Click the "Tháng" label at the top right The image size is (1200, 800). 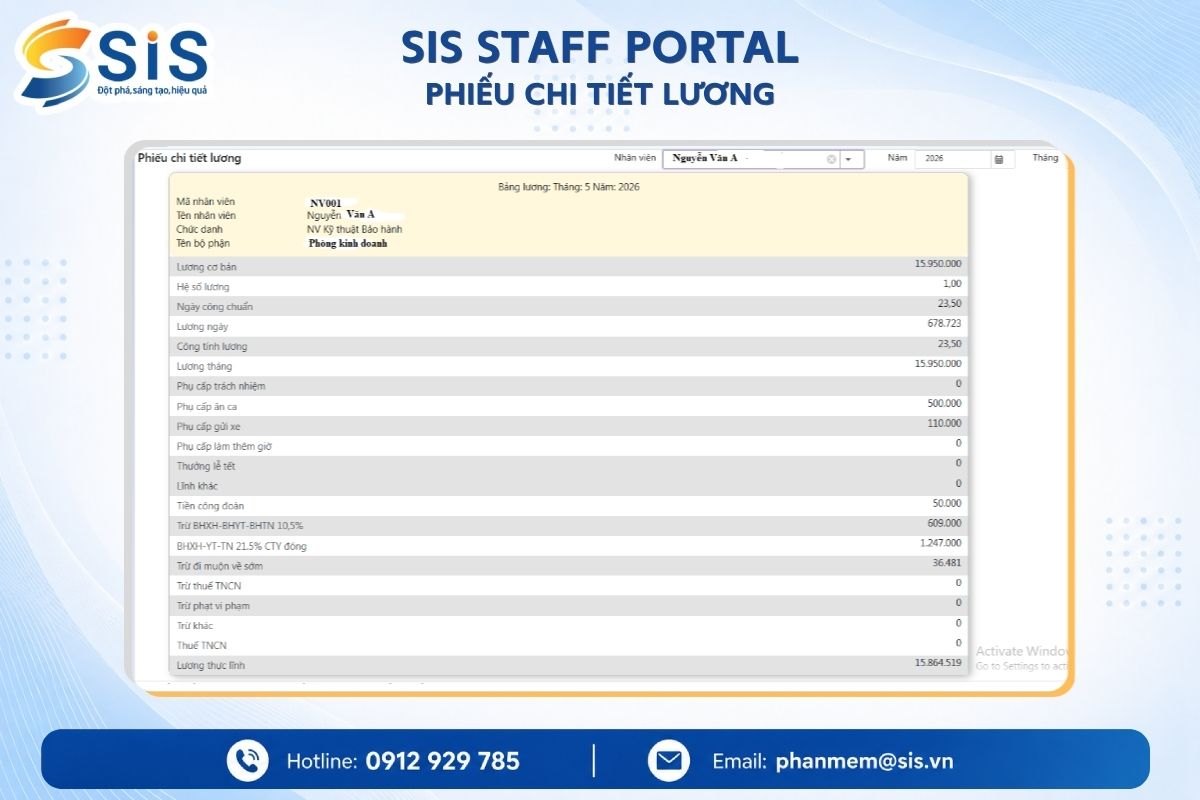tap(1045, 158)
